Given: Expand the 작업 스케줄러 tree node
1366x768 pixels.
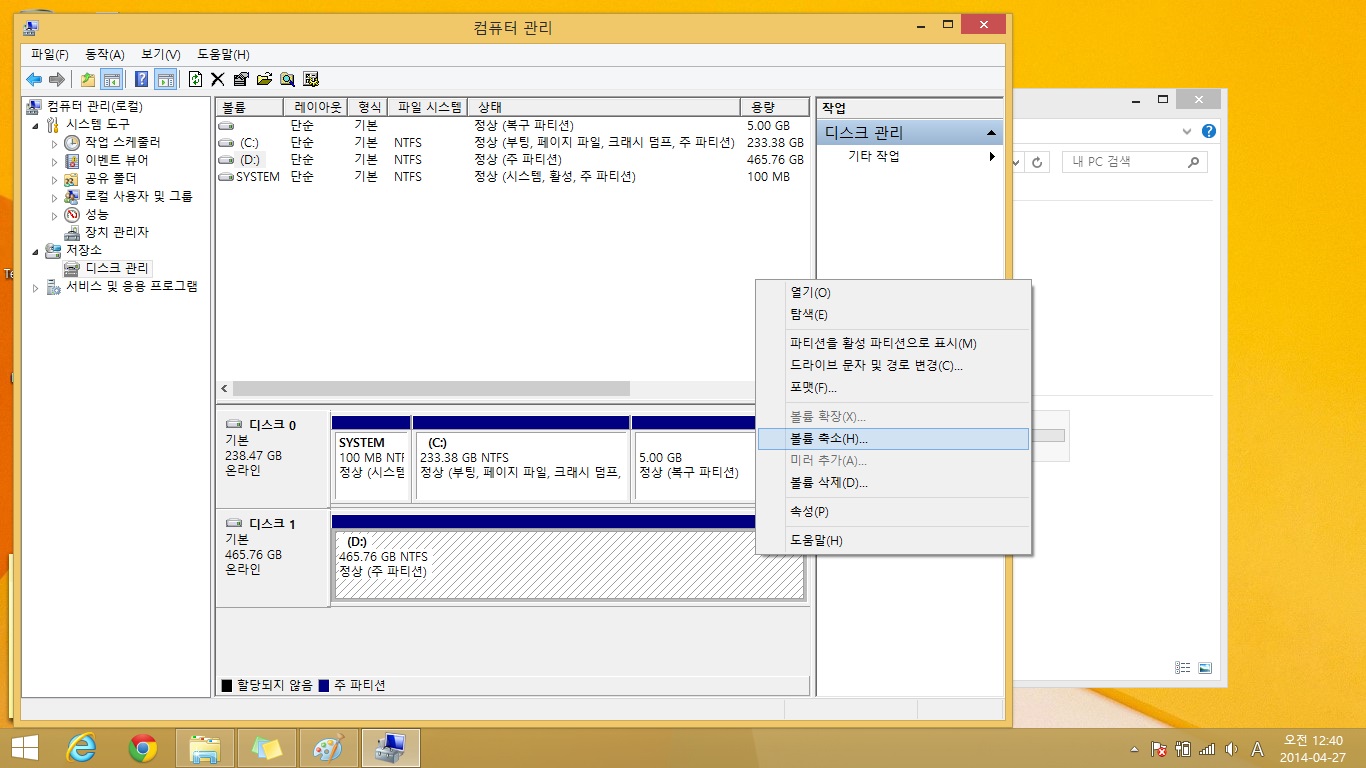Looking at the screenshot, I should pos(55,143).
